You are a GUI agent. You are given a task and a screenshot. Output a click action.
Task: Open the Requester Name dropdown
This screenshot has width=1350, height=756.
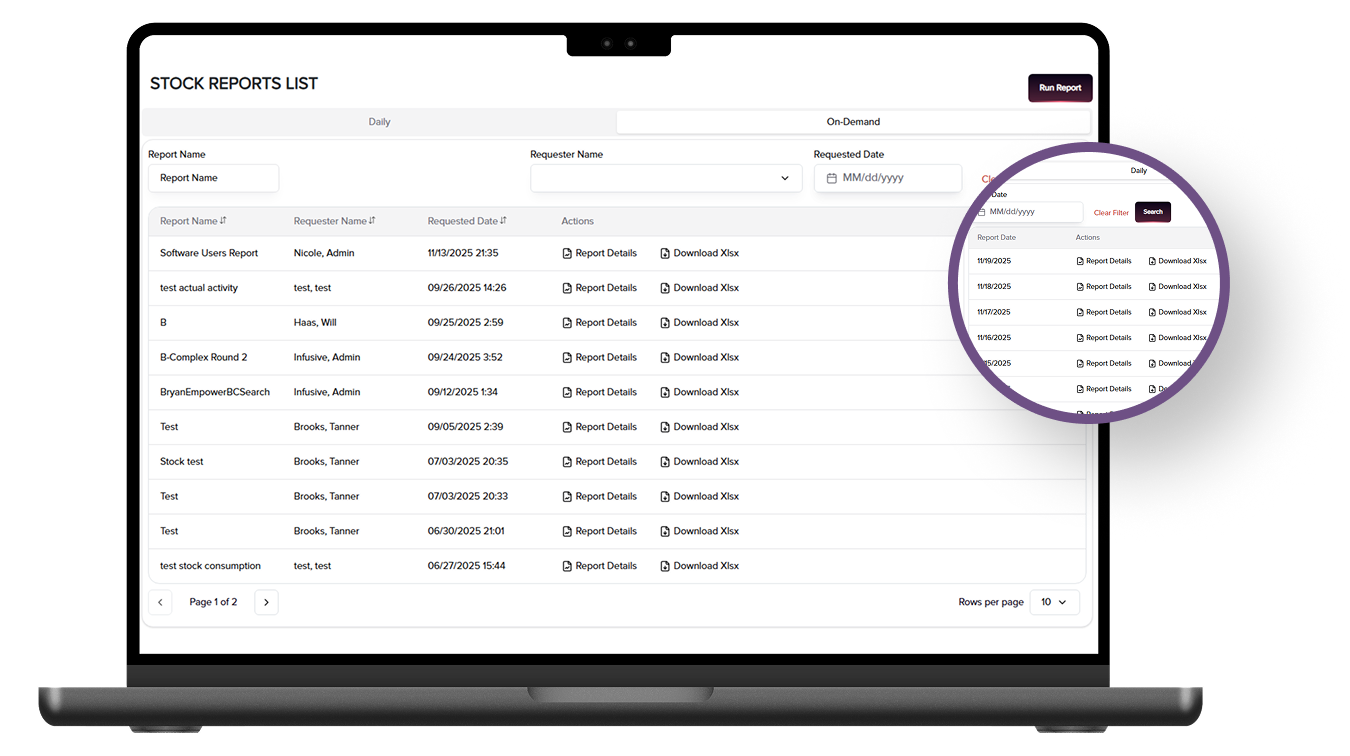coord(666,178)
